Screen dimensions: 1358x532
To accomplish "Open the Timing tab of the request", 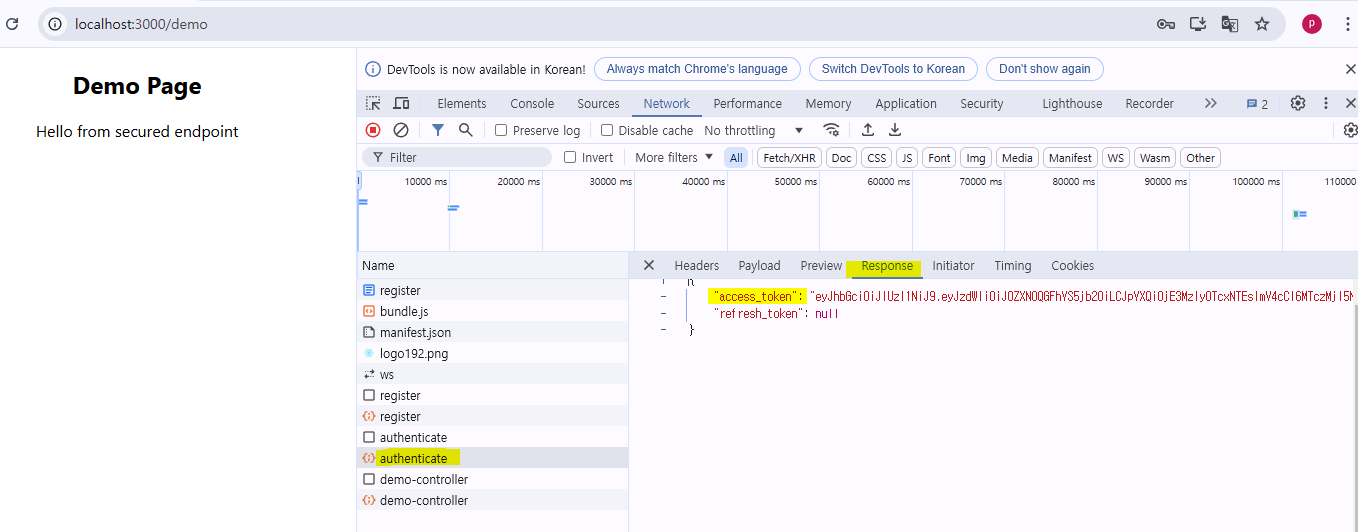I will (1012, 265).
